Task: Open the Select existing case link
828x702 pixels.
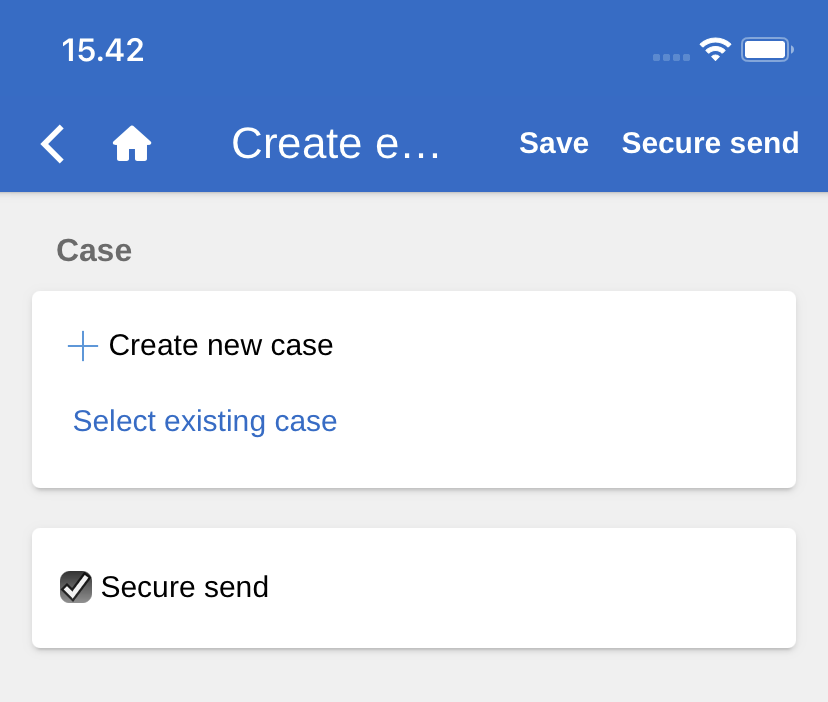Action: click(205, 421)
